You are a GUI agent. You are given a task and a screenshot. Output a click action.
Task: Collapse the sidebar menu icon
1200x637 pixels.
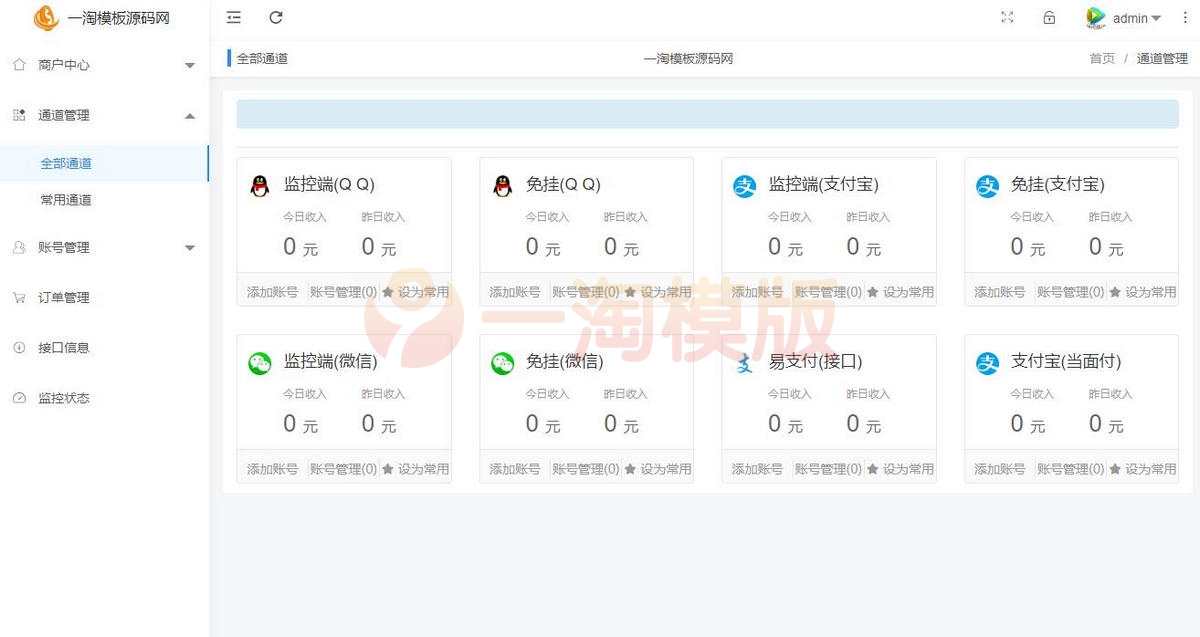(x=234, y=17)
